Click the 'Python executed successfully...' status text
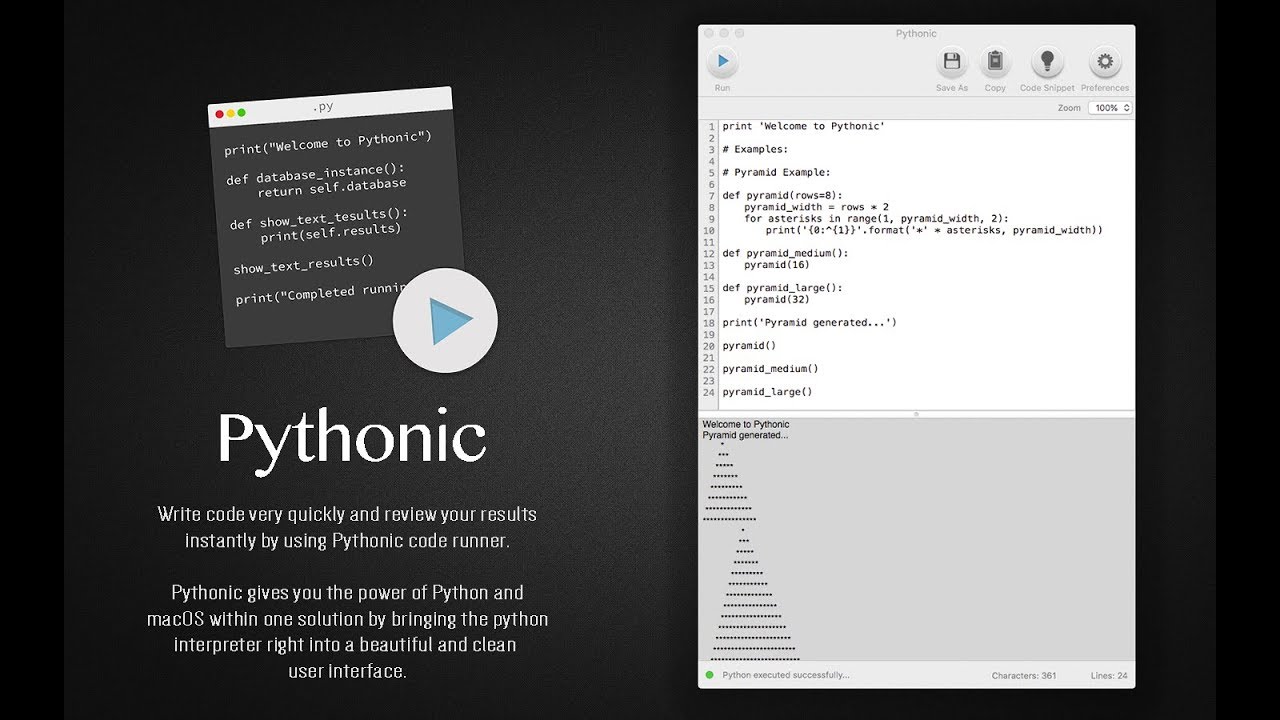This screenshot has height=720, width=1280. click(786, 675)
